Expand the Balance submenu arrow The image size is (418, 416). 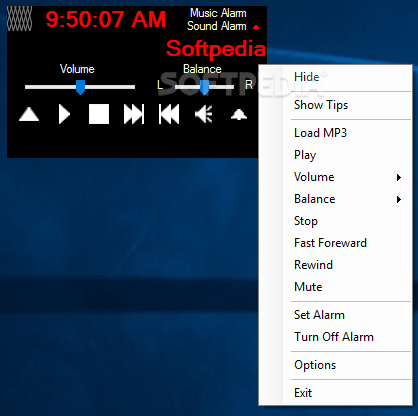(x=399, y=199)
